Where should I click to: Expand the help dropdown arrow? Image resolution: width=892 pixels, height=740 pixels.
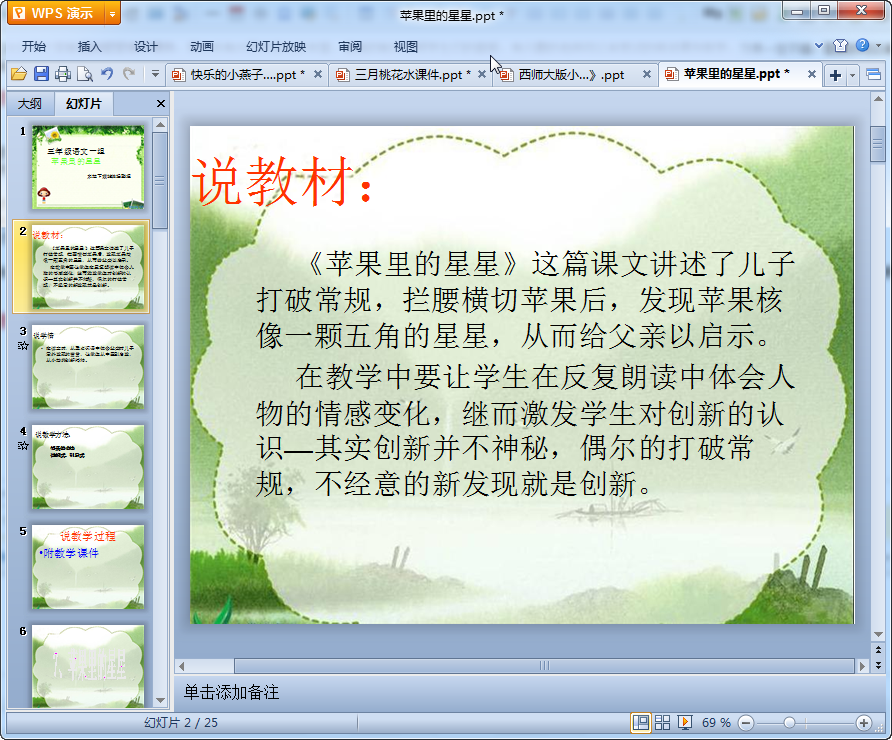tap(878, 46)
